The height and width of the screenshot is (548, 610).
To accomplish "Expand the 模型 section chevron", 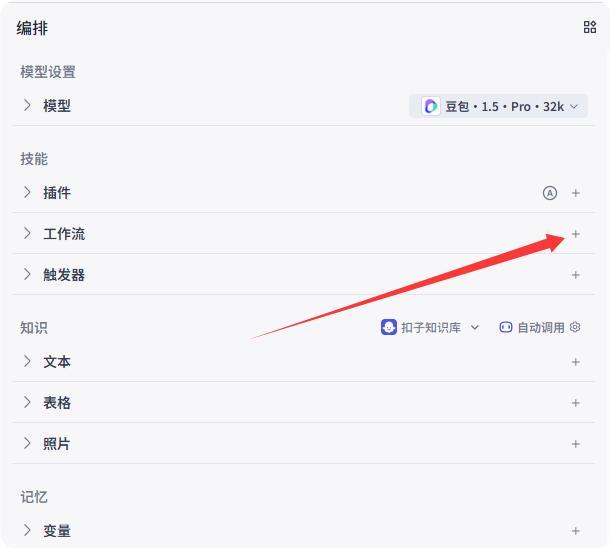I will pos(27,105).
